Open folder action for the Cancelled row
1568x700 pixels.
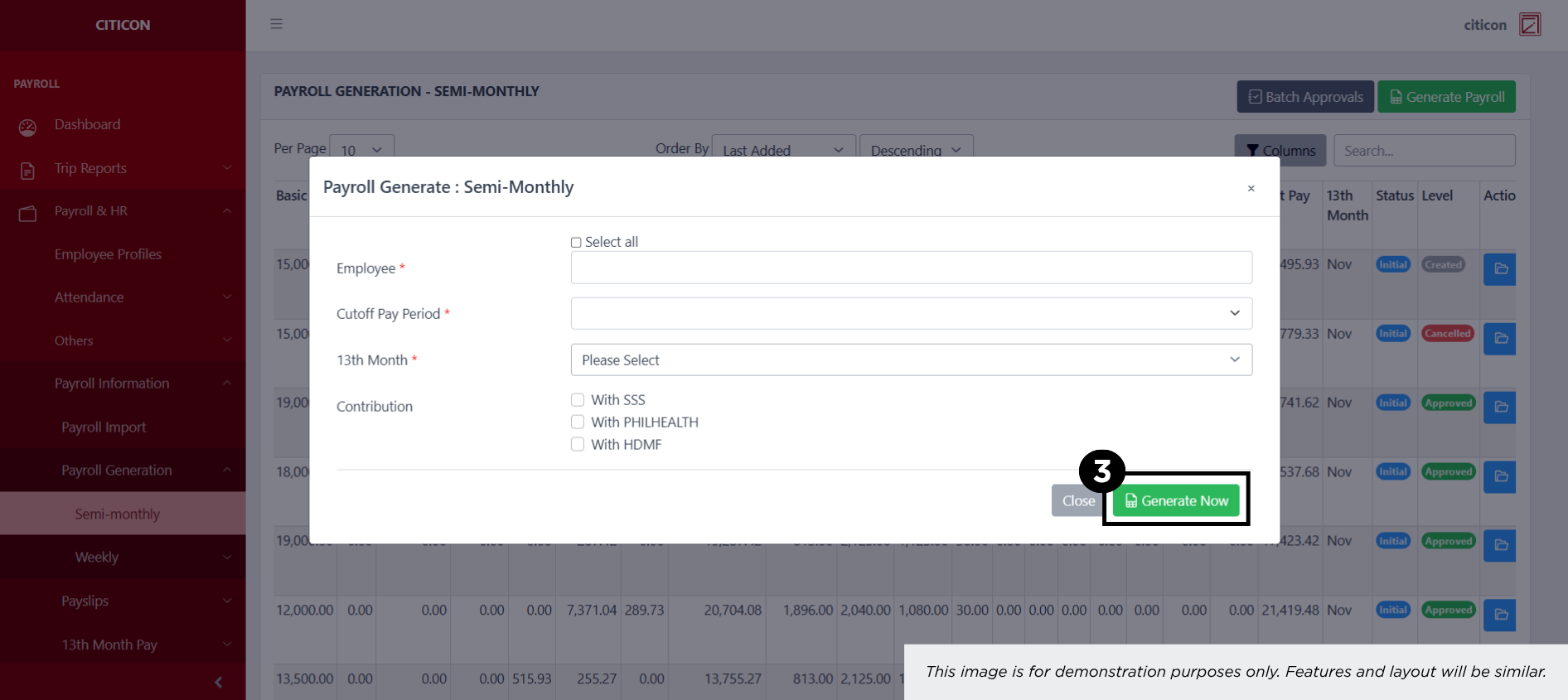(1499, 338)
